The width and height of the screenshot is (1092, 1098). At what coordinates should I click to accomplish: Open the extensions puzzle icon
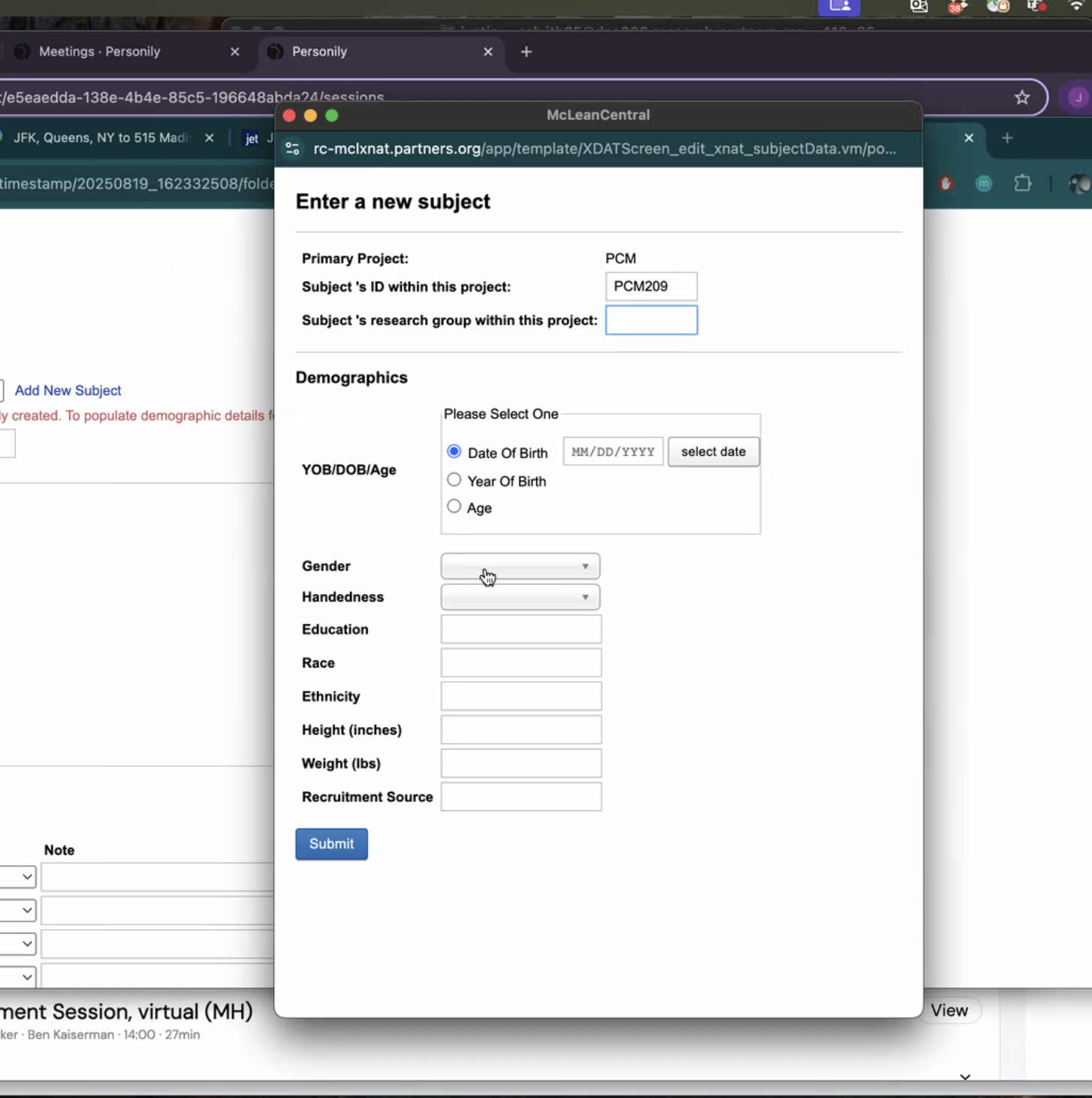coord(1022,183)
